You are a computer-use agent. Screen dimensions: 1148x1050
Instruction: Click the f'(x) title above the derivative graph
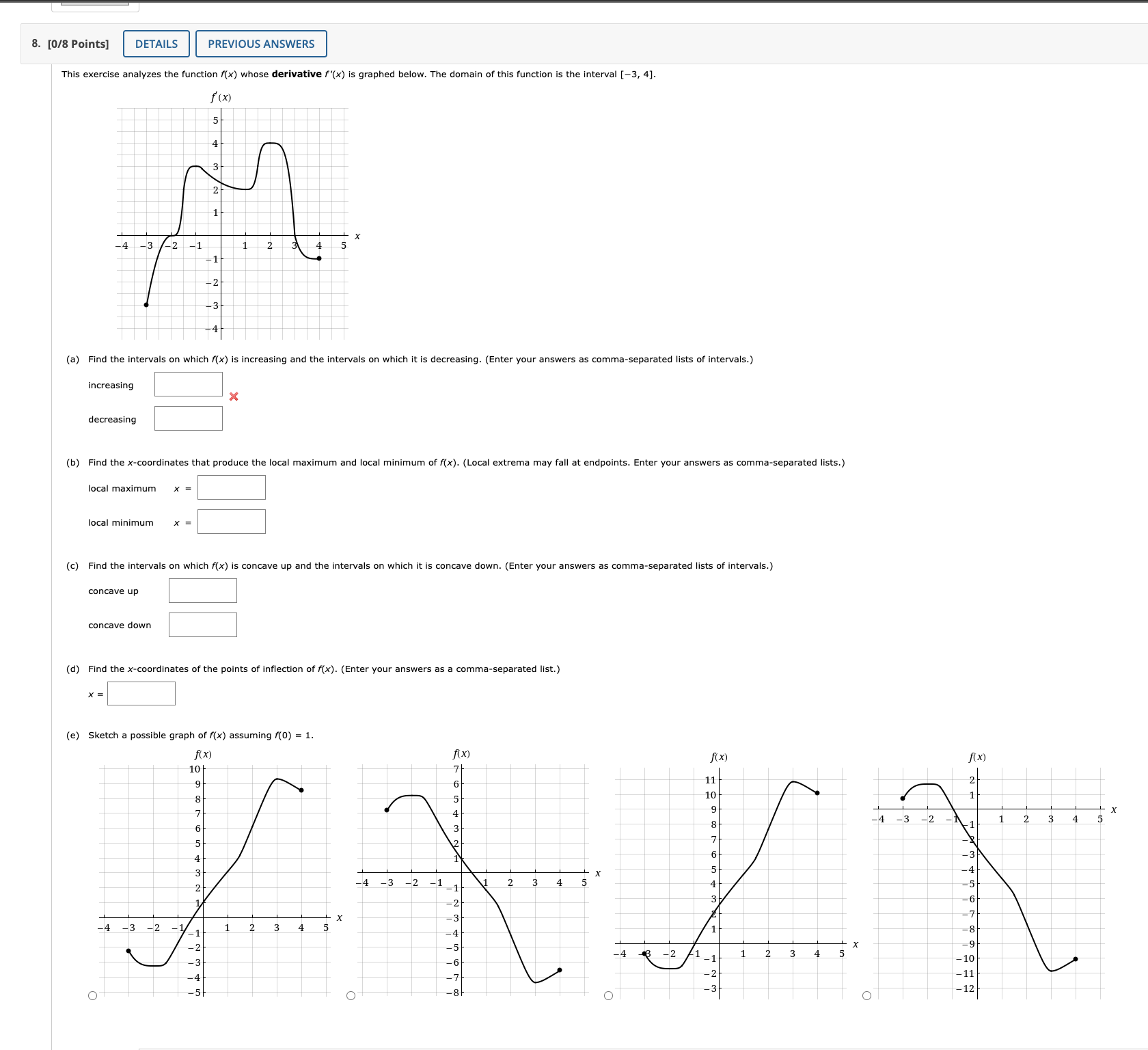tap(221, 97)
